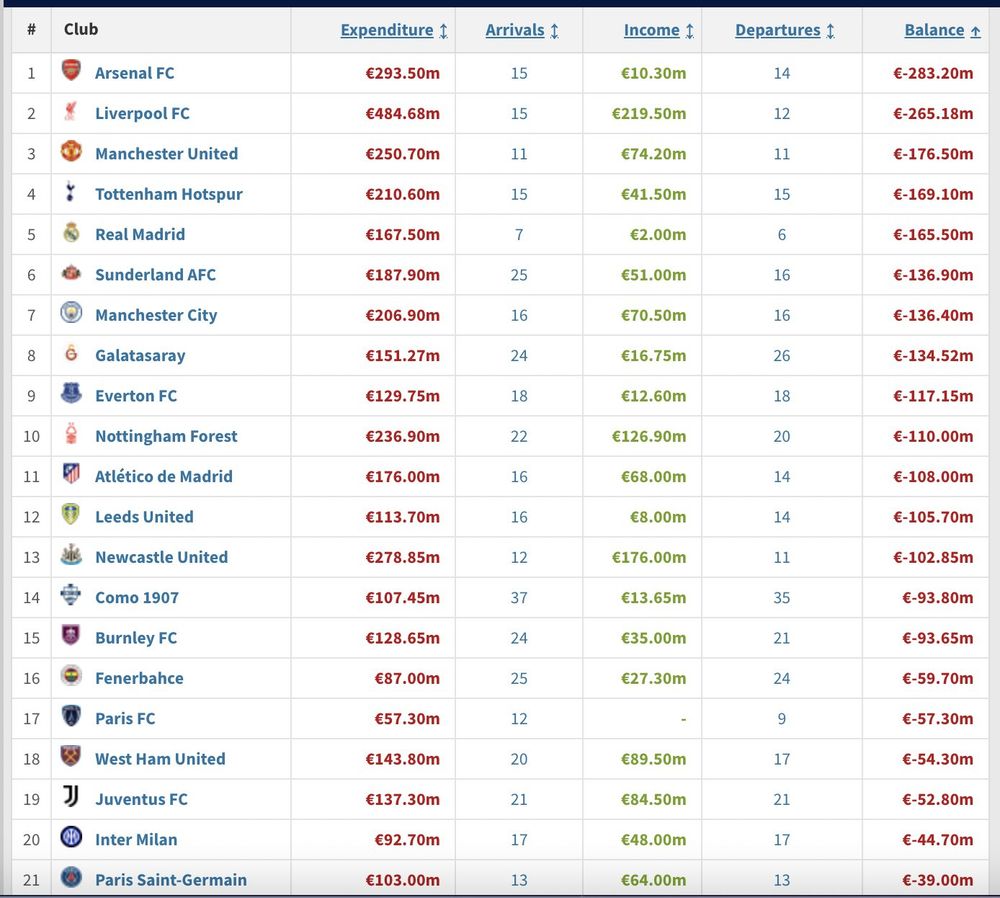Click the Juventus FC crest icon
This screenshot has width=1000, height=898.
point(71,798)
